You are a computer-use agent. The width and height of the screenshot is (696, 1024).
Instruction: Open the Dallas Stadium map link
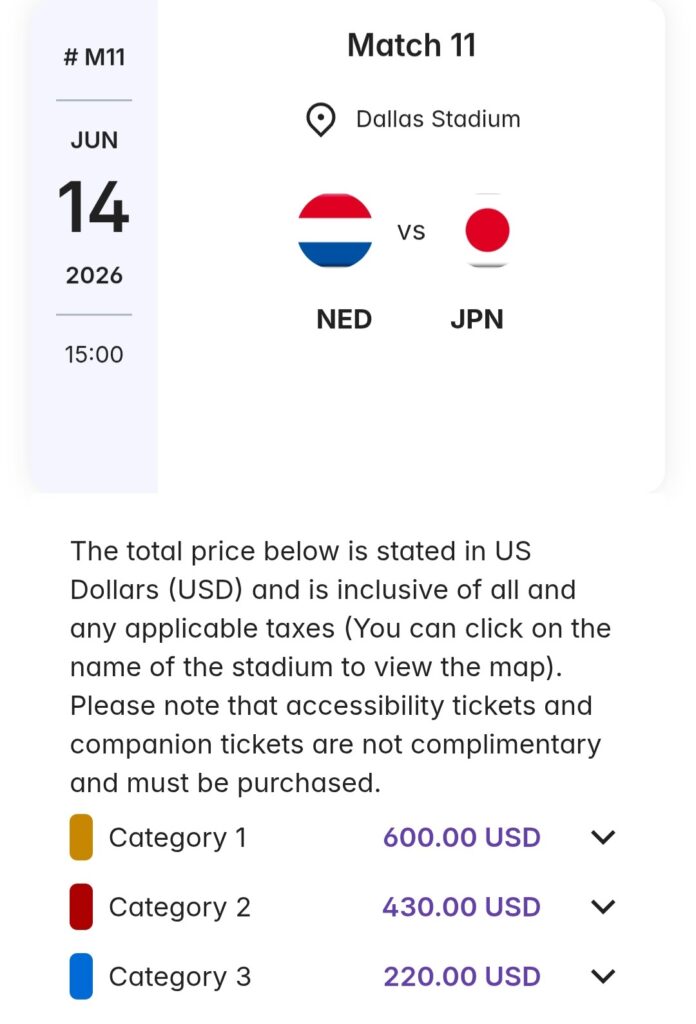coord(438,120)
